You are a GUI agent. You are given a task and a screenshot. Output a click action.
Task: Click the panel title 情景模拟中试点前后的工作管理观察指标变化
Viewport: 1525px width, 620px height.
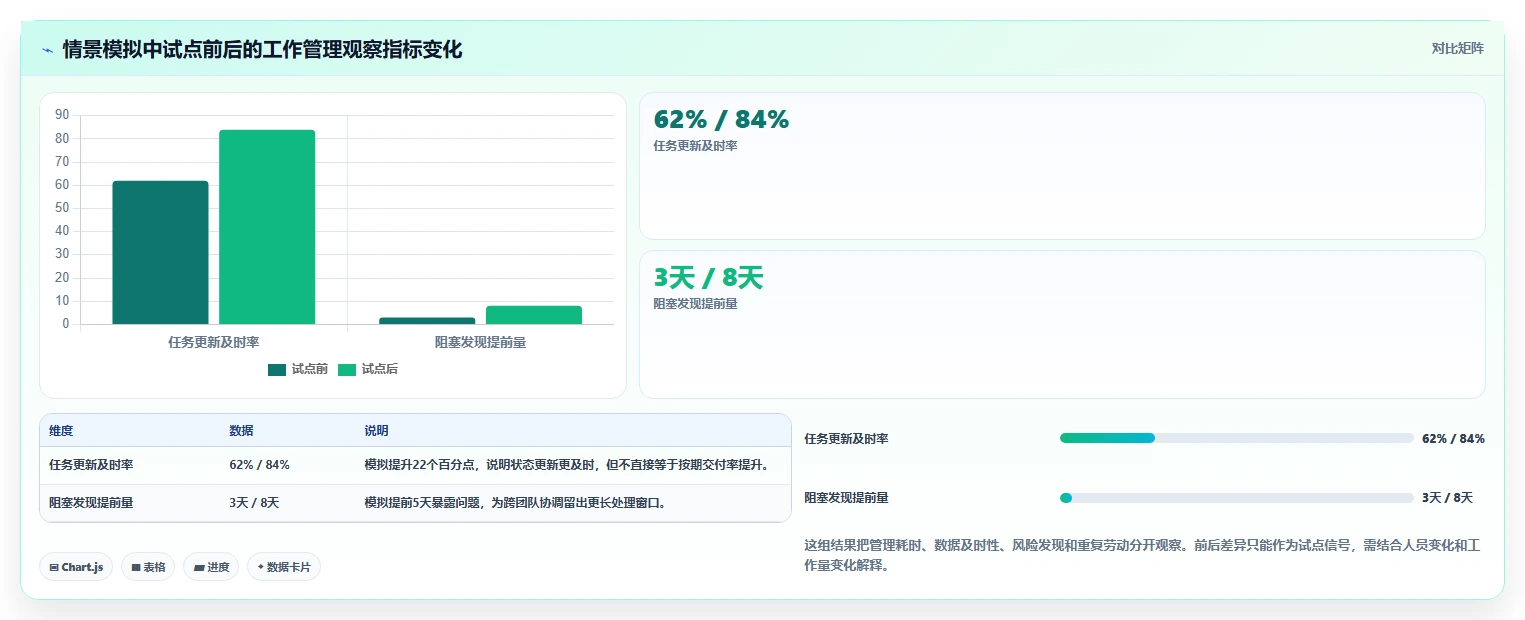click(262, 50)
